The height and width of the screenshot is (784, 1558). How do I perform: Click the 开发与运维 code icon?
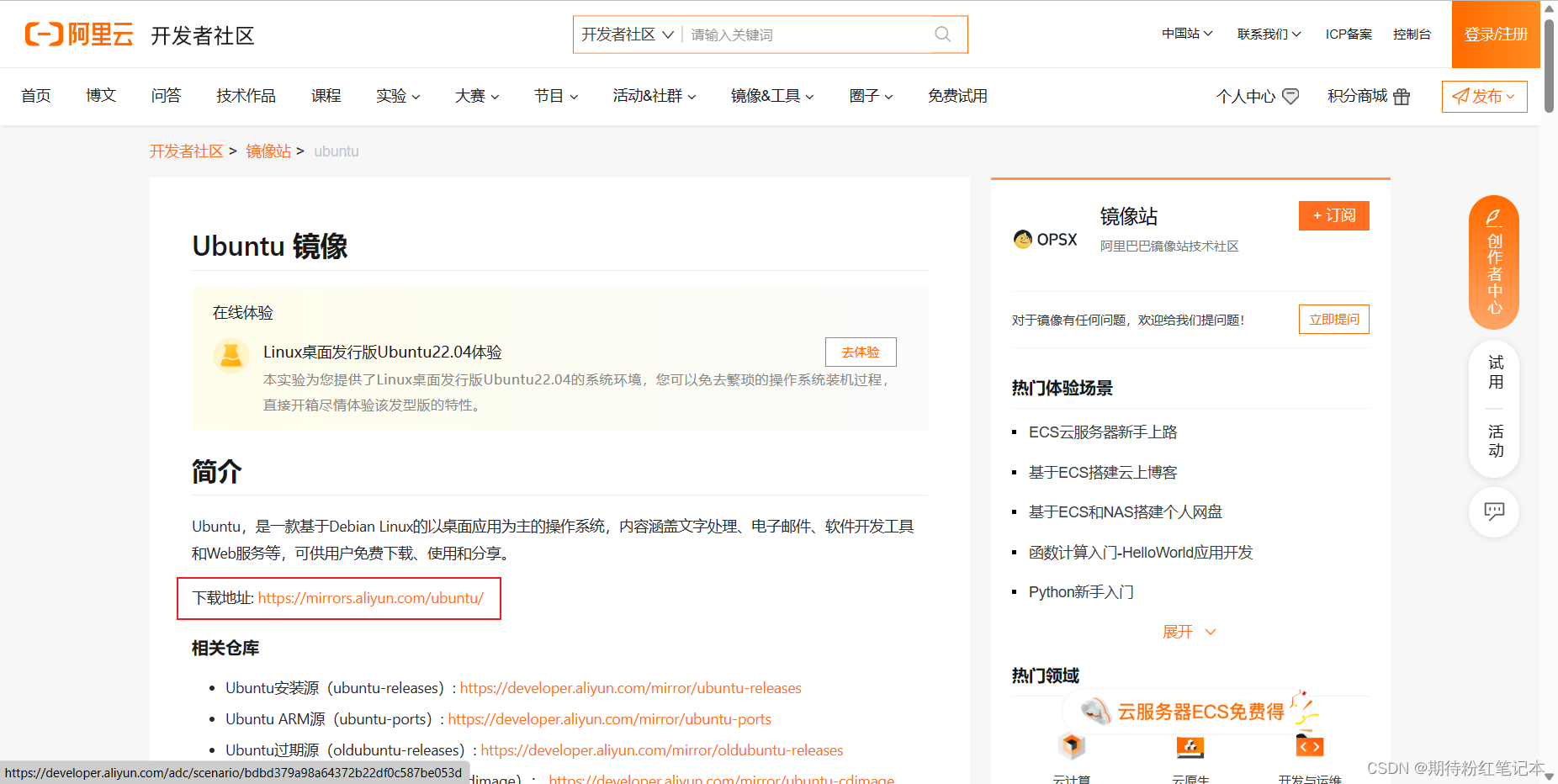click(x=1310, y=746)
